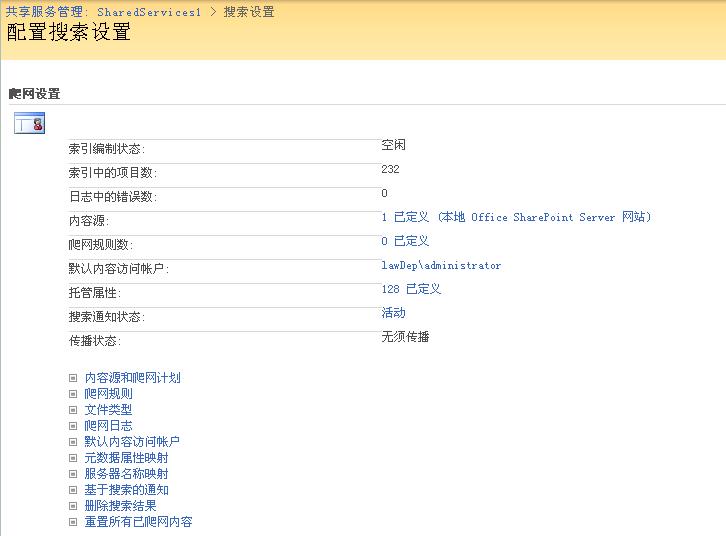Screen dimensions: 726x536
Task: Click bullet icon beside 基于搜索的通知
Action: tap(73, 490)
